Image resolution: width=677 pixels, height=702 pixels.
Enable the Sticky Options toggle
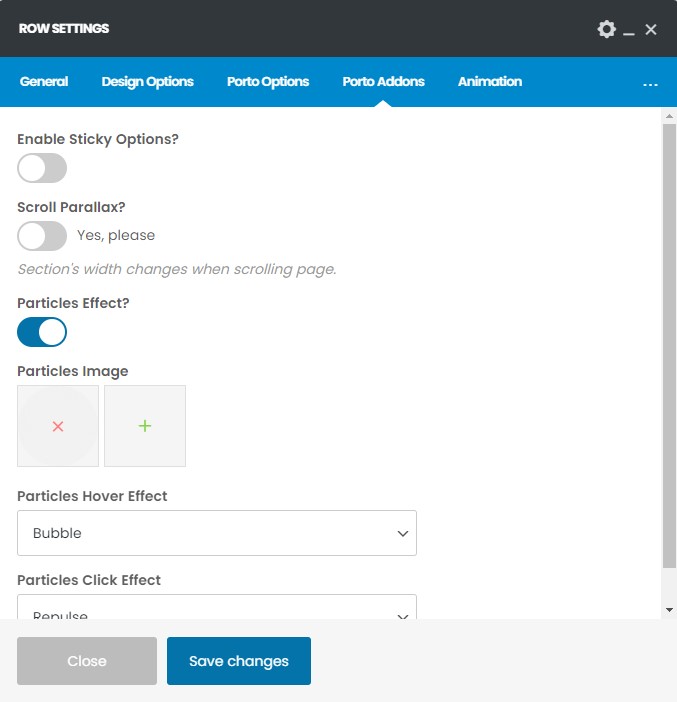point(42,168)
